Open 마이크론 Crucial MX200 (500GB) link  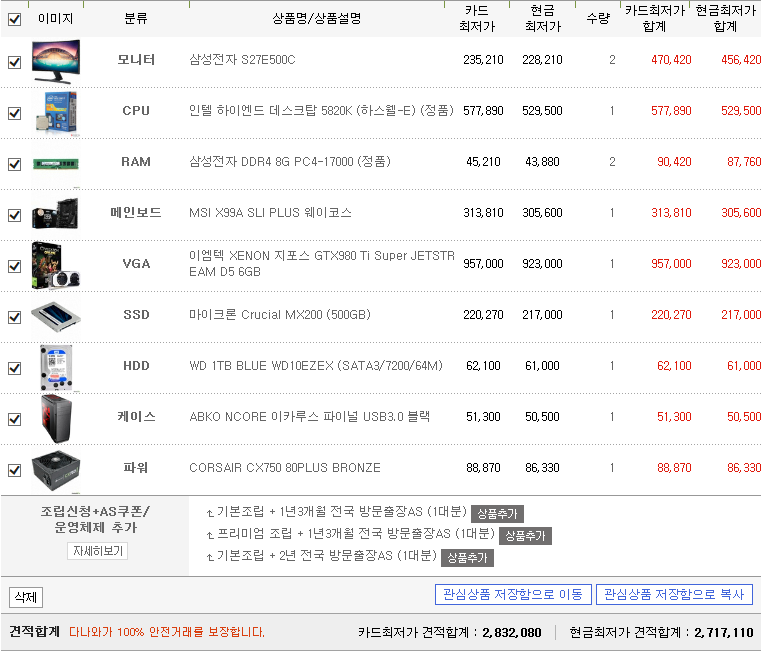point(280,315)
